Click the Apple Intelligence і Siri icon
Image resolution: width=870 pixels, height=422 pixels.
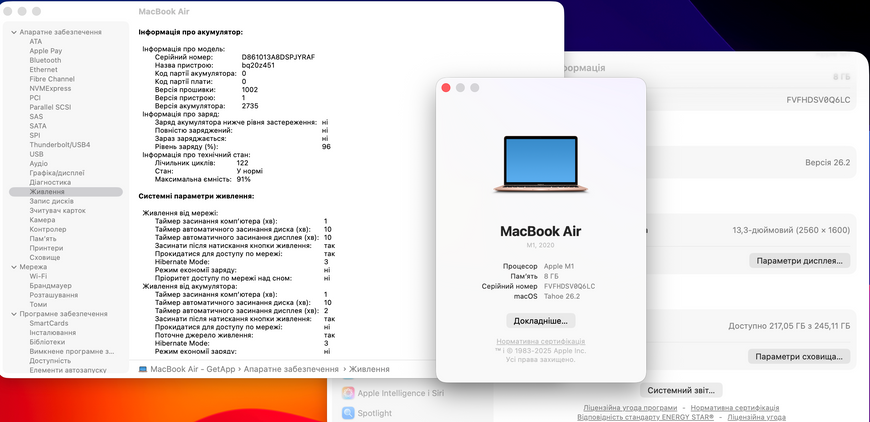(348, 393)
